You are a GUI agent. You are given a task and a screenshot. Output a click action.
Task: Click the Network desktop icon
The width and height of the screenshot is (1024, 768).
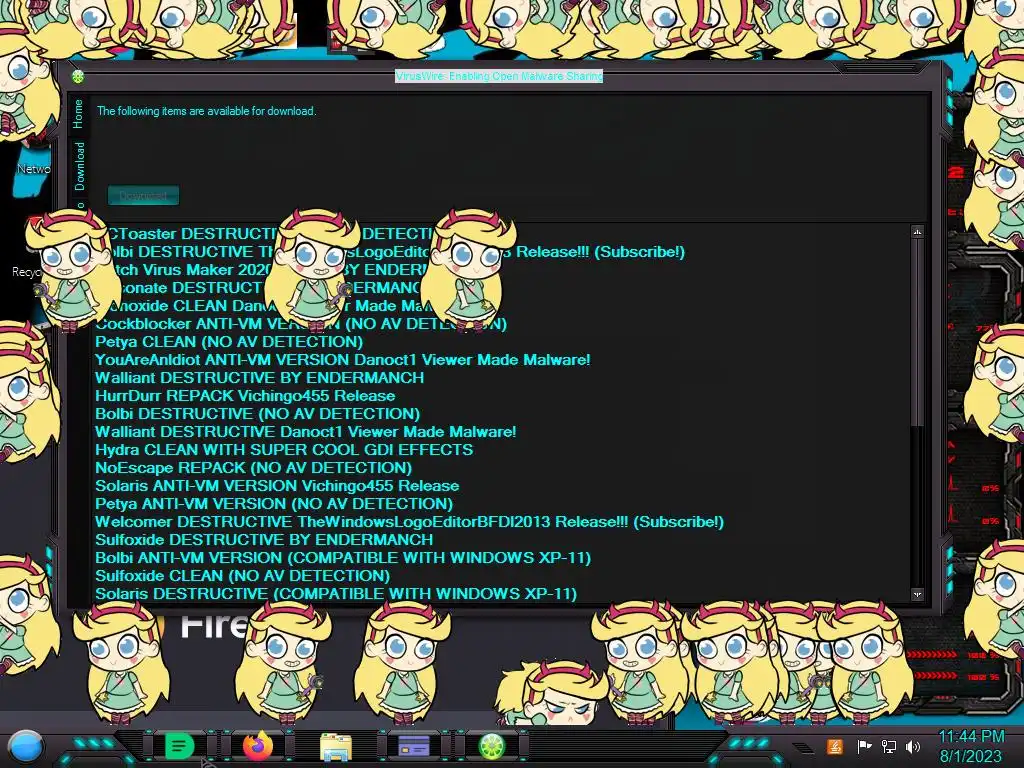[33, 160]
